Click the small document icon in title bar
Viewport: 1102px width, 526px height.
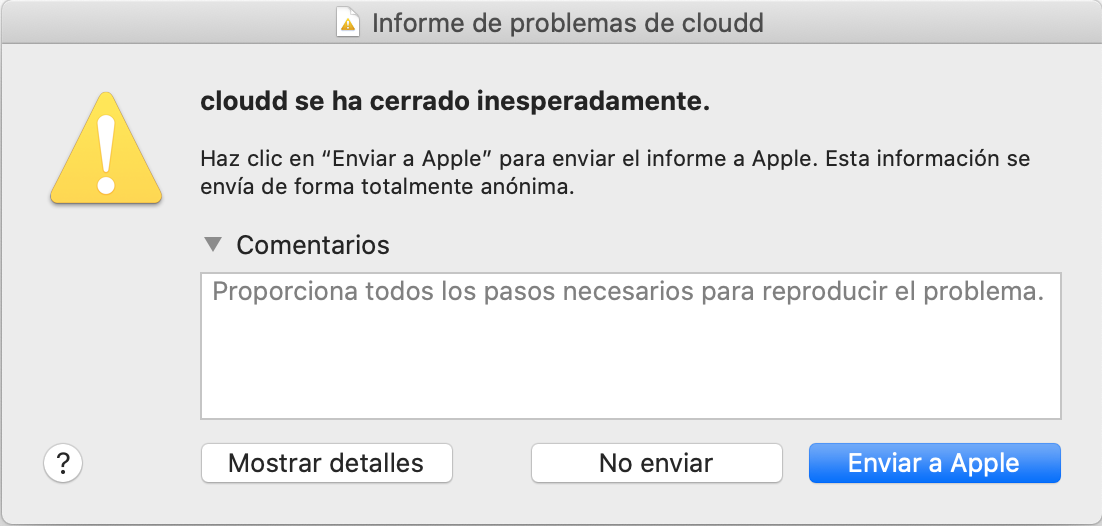pyautogui.click(x=348, y=23)
